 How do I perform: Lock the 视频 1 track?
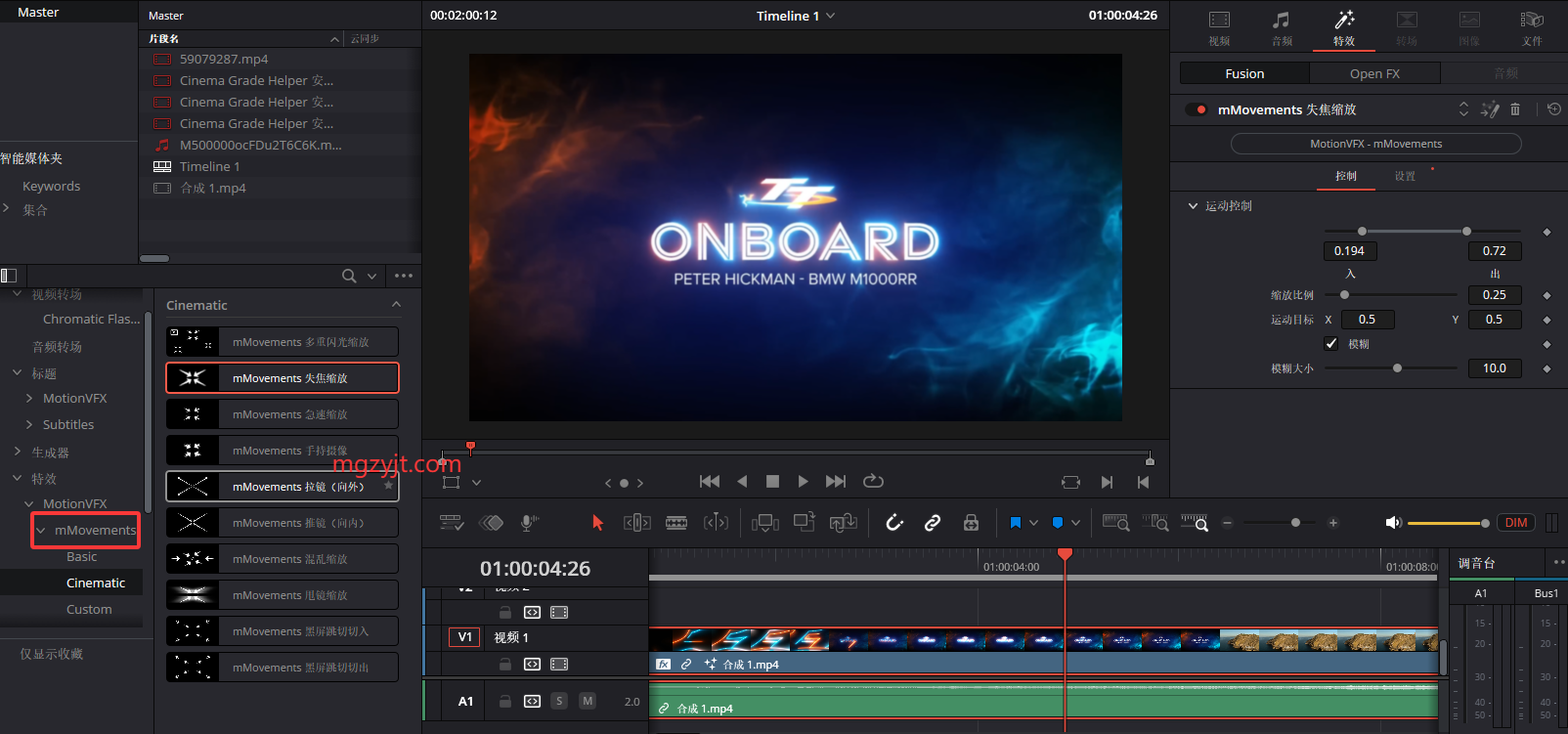point(505,665)
